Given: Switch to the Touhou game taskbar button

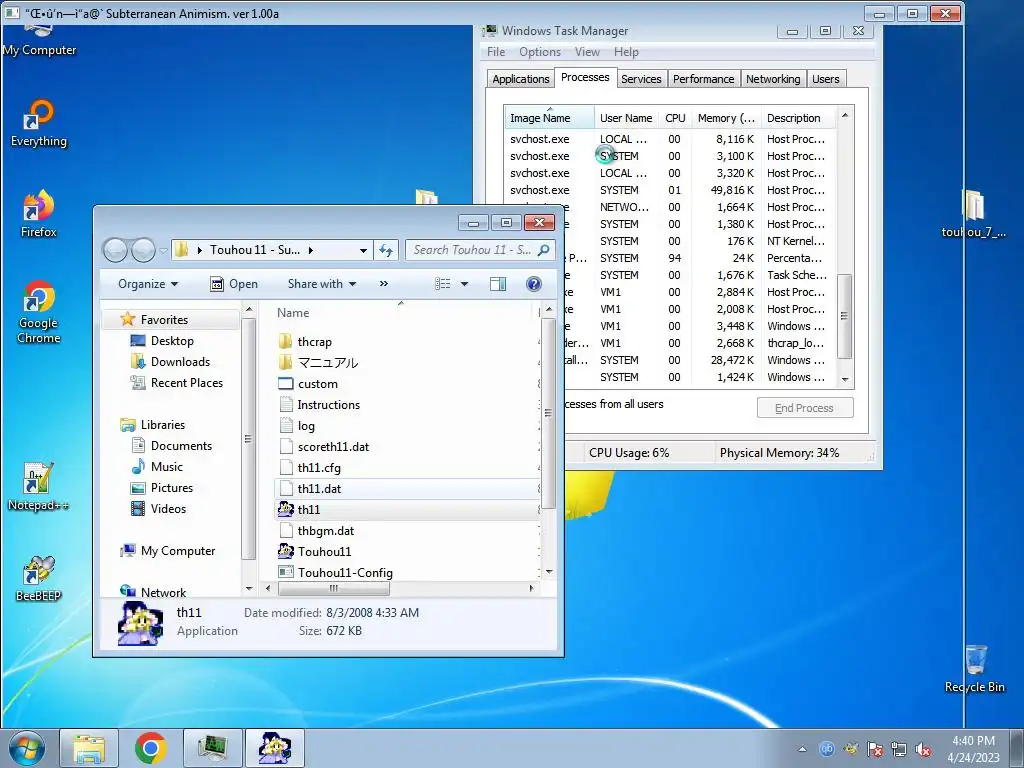Looking at the screenshot, I should [x=275, y=748].
